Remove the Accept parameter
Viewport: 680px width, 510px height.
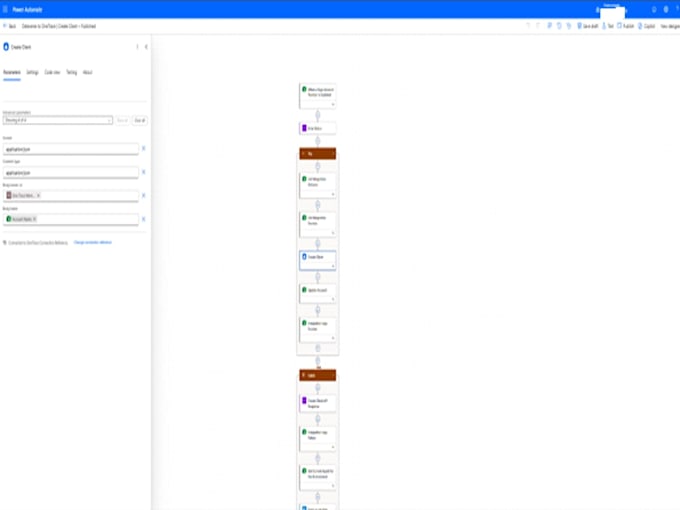tap(144, 149)
